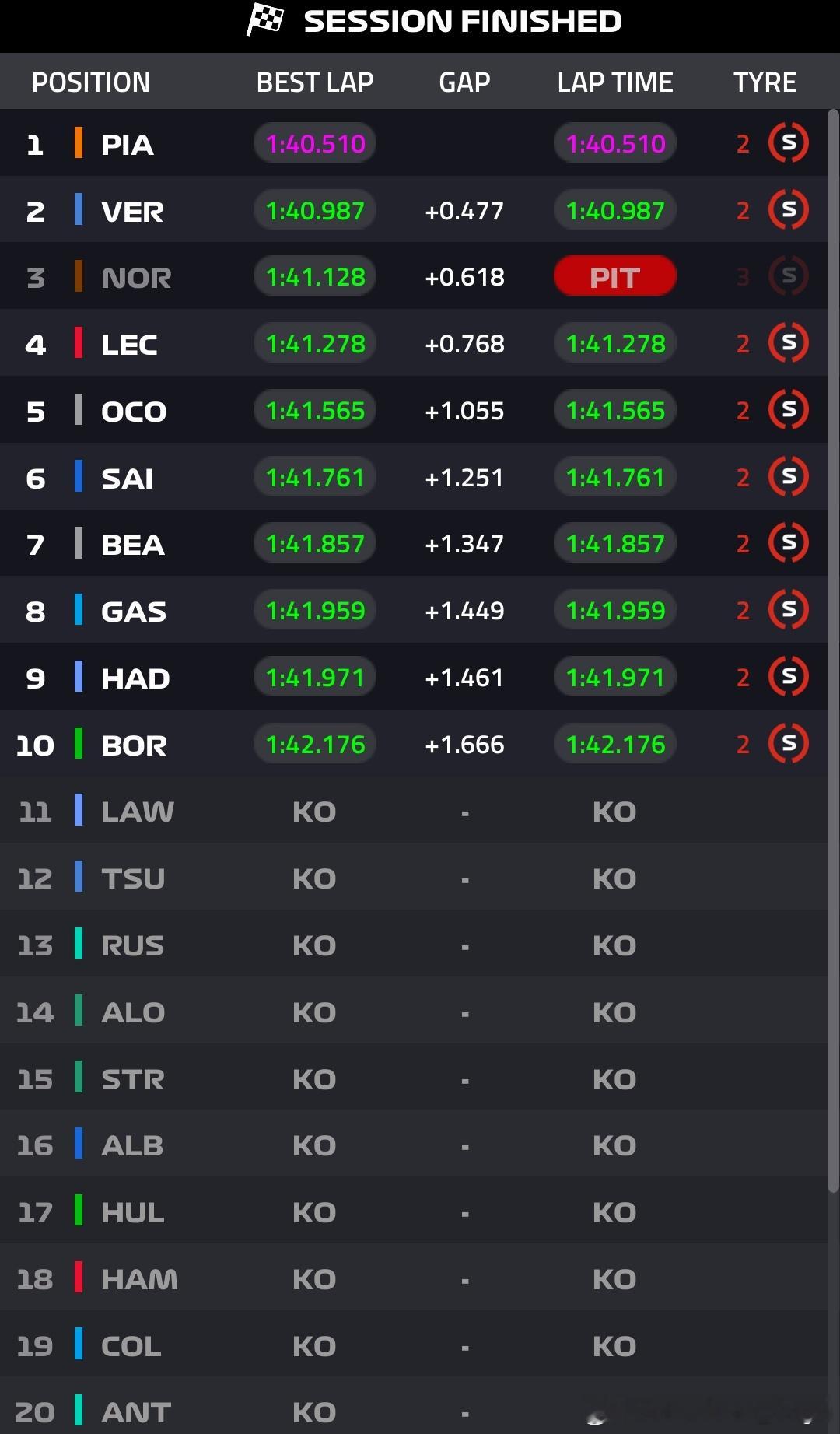Select HAD's soft tyre icon
840x1434 pixels.
point(789,676)
